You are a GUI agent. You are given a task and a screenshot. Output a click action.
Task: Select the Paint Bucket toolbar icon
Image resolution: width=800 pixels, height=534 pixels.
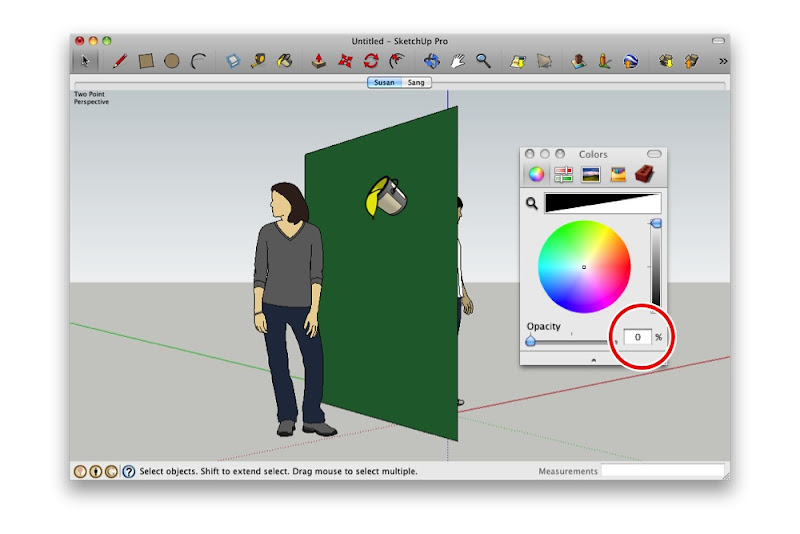(285, 61)
